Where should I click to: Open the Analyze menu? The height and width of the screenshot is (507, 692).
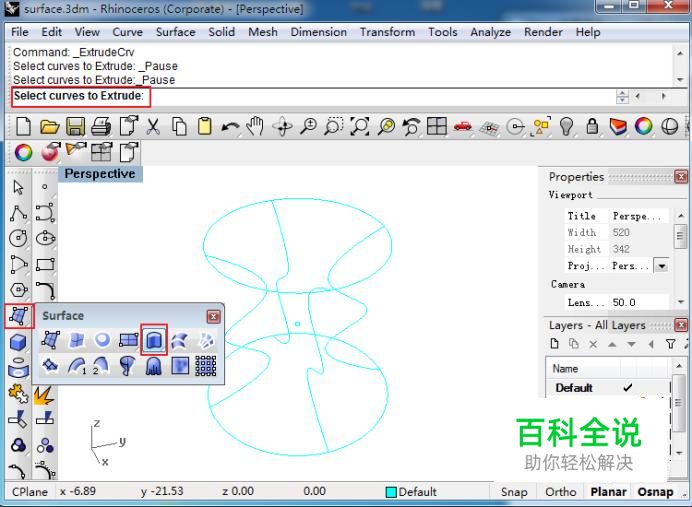coord(490,32)
